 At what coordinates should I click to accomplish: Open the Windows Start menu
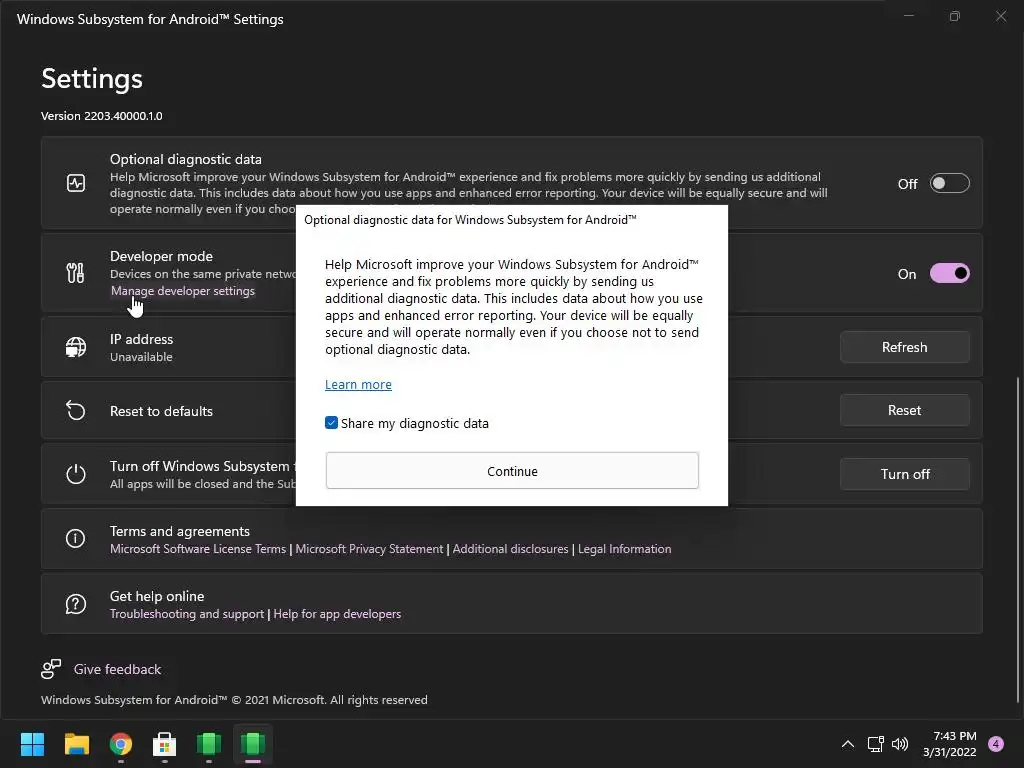pyautogui.click(x=32, y=744)
